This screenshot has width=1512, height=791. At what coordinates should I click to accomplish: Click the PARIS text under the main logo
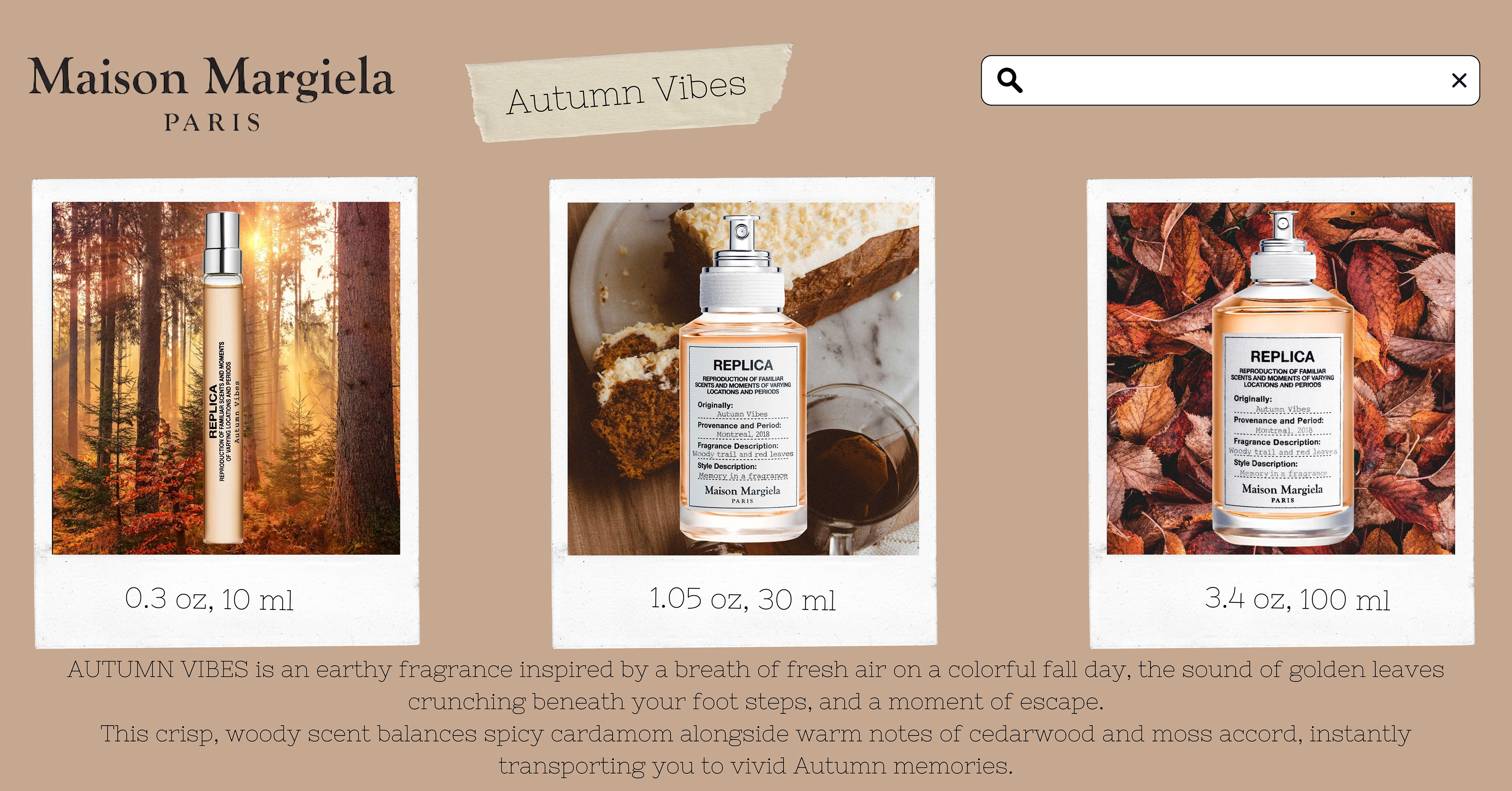click(x=212, y=122)
